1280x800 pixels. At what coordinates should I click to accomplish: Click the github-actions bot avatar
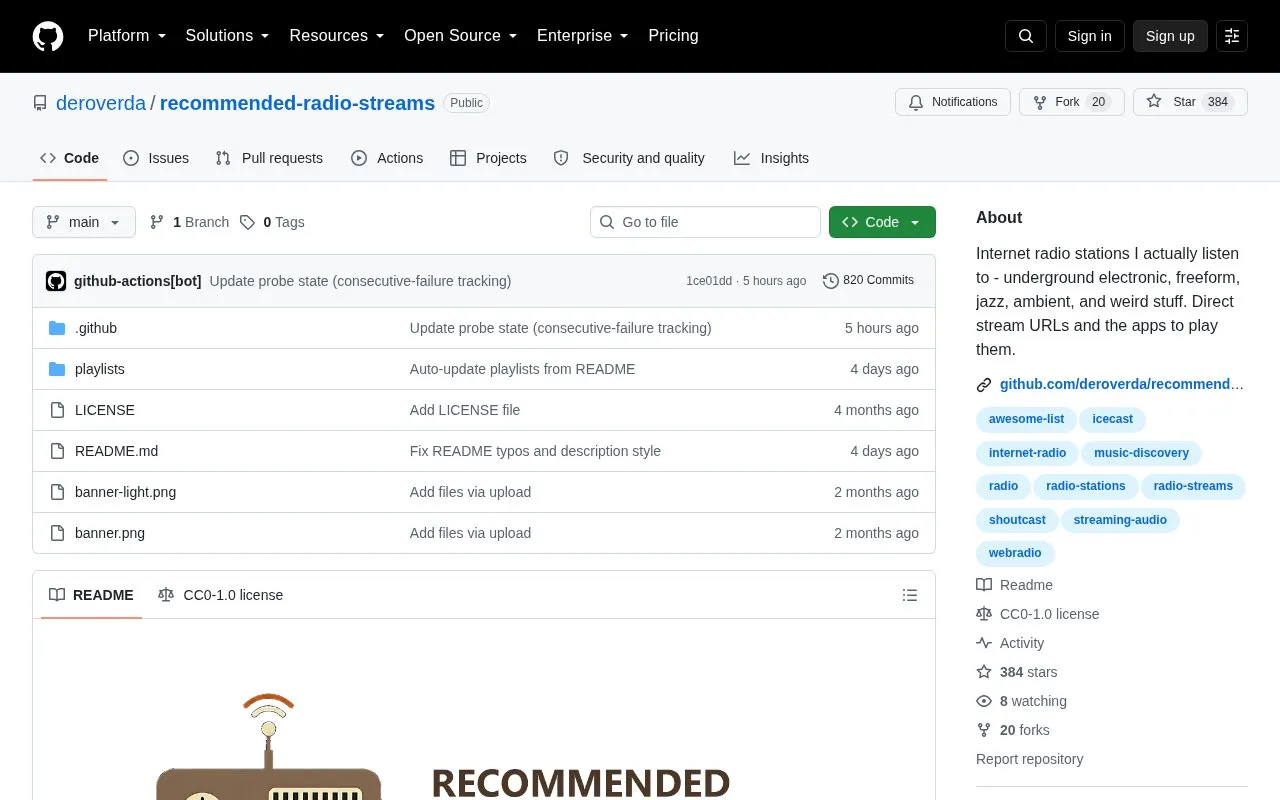(56, 281)
